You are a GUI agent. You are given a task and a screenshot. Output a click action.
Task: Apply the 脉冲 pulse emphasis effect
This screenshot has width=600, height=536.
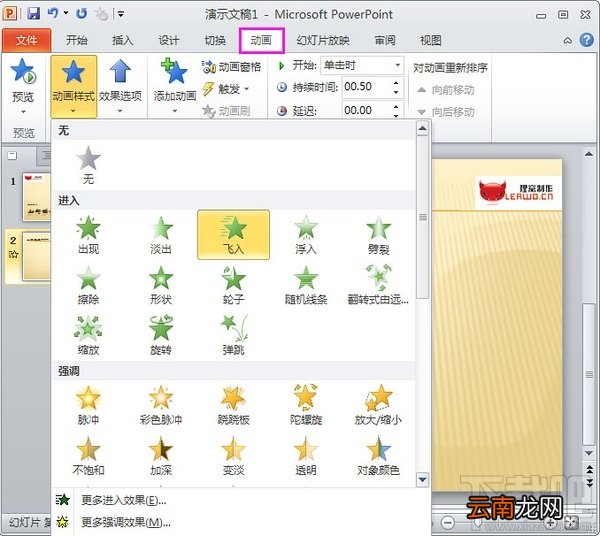coord(88,406)
